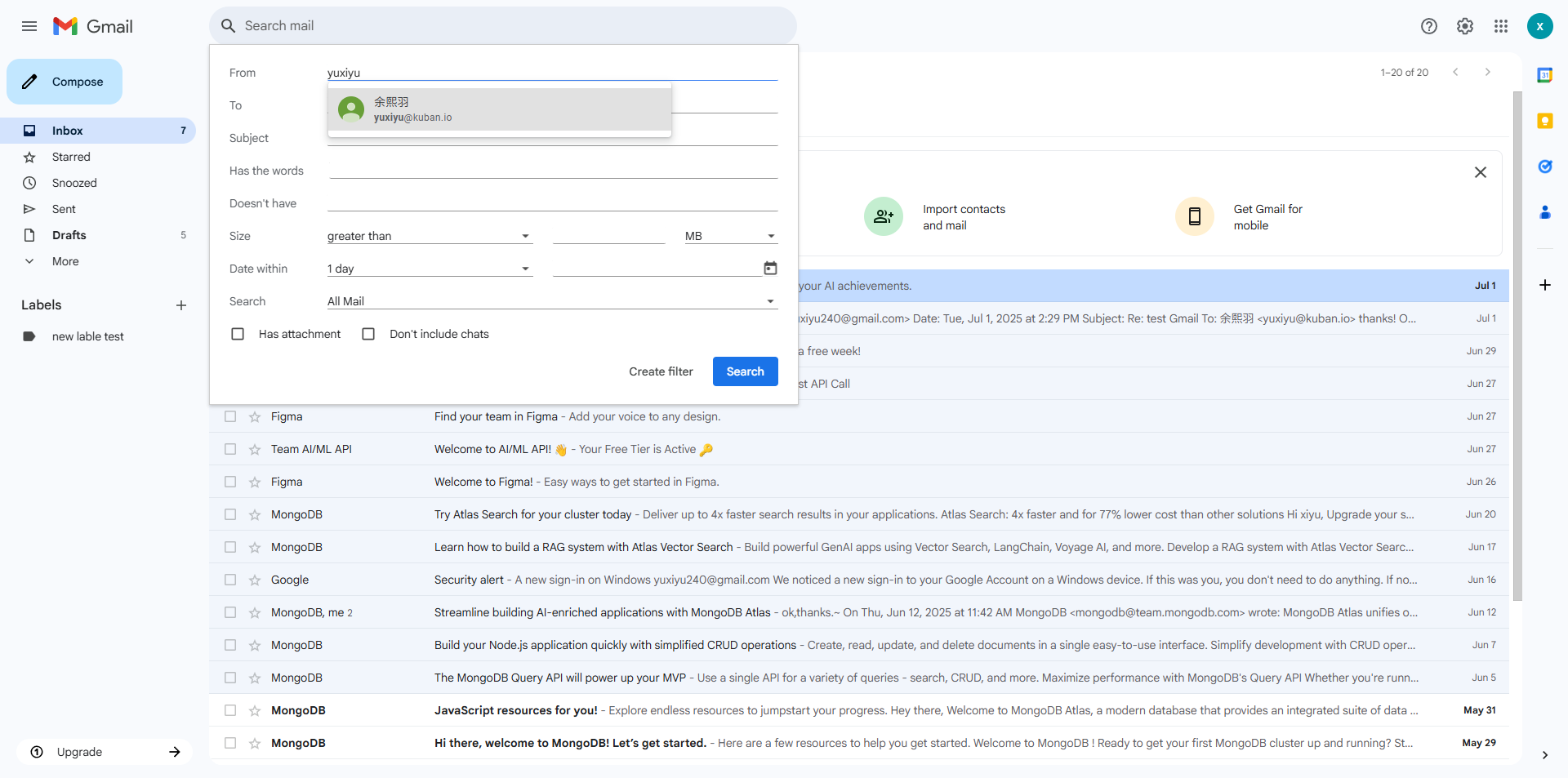The width and height of the screenshot is (1568, 778).
Task: Close the getting started cards
Action: pos(1481,172)
